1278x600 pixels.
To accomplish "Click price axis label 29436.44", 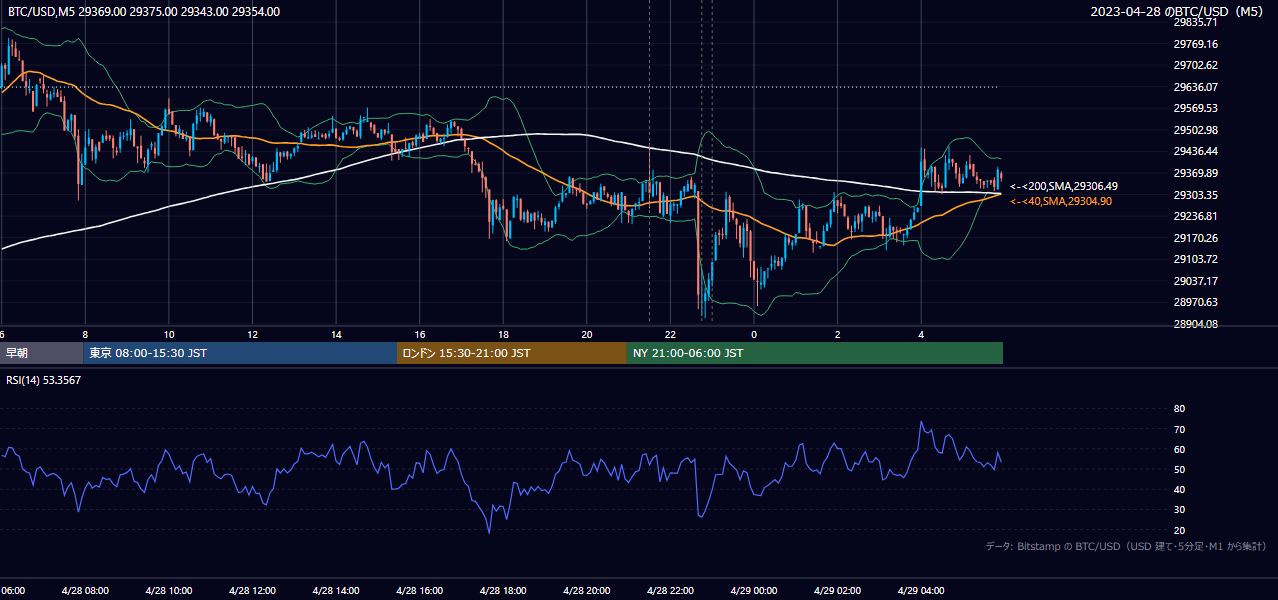I will pos(1196,151).
